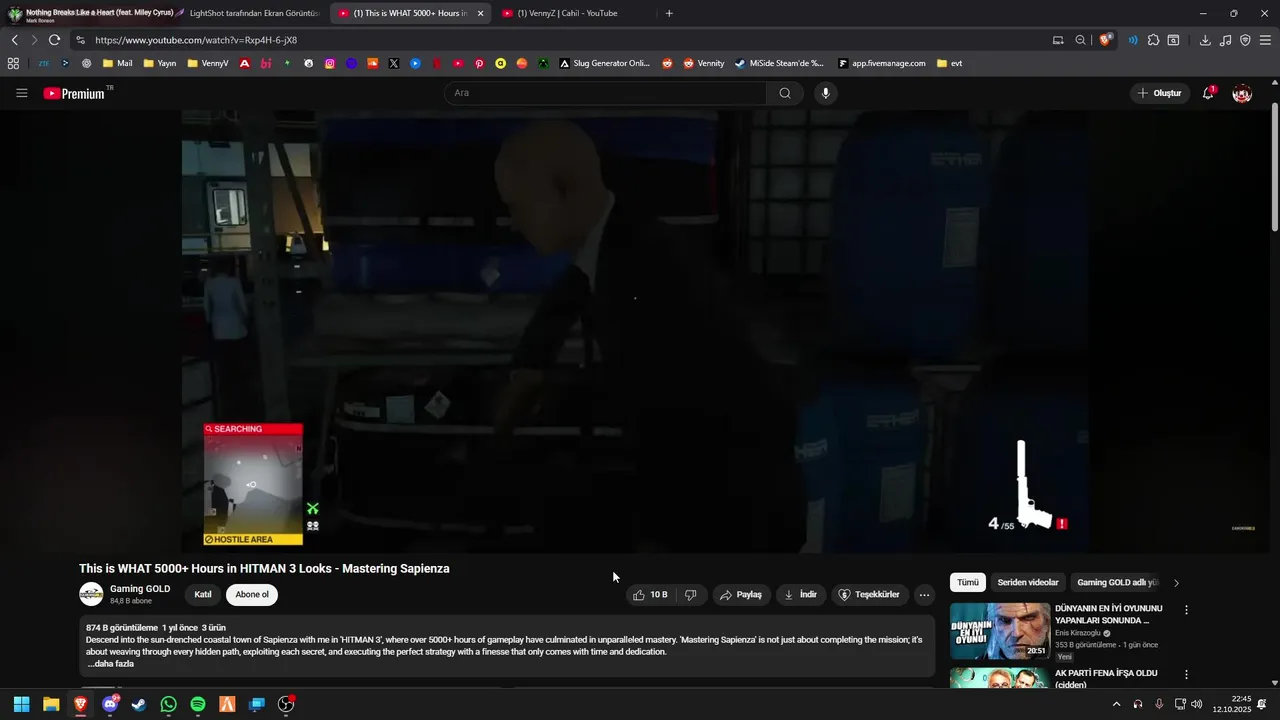Open the Pinterest bookmark icon
Screen dimensions: 1280x720
pos(479,63)
